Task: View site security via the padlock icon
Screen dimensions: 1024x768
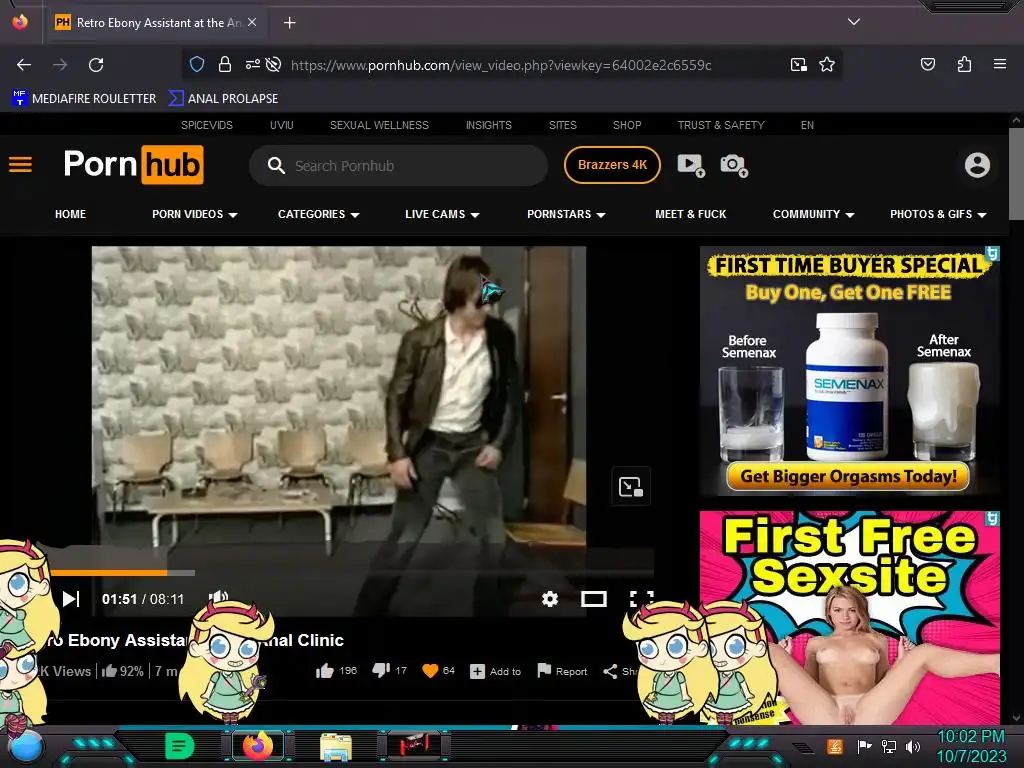Action: coord(225,64)
